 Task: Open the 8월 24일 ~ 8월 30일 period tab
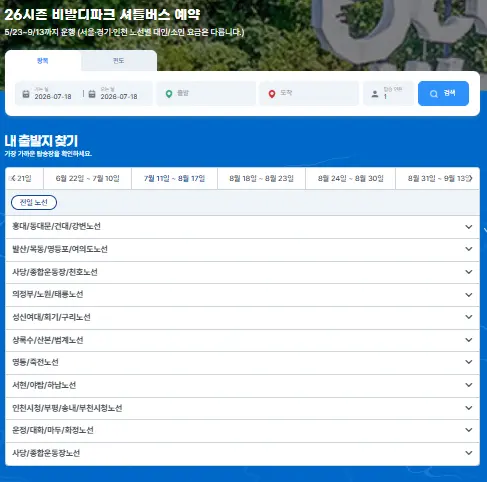pos(350,178)
